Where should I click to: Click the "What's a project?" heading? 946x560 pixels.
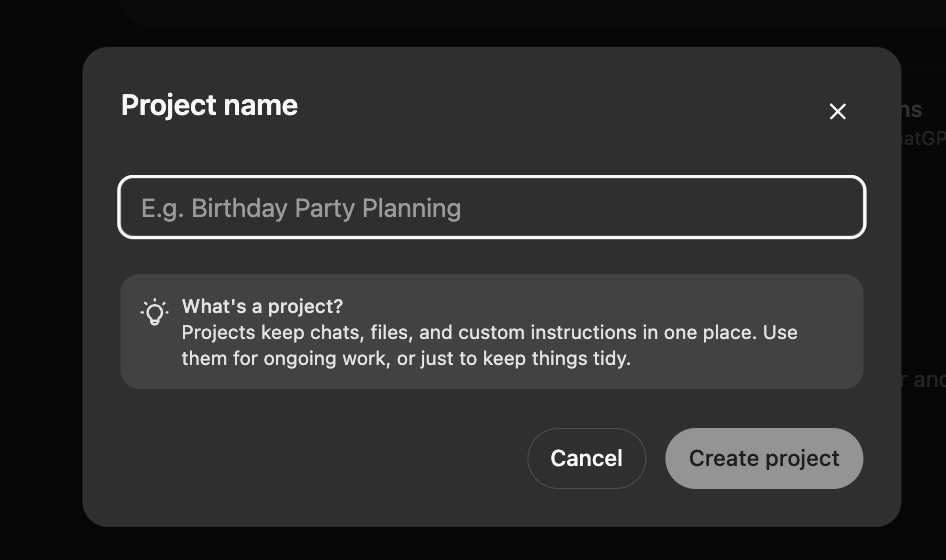click(262, 306)
